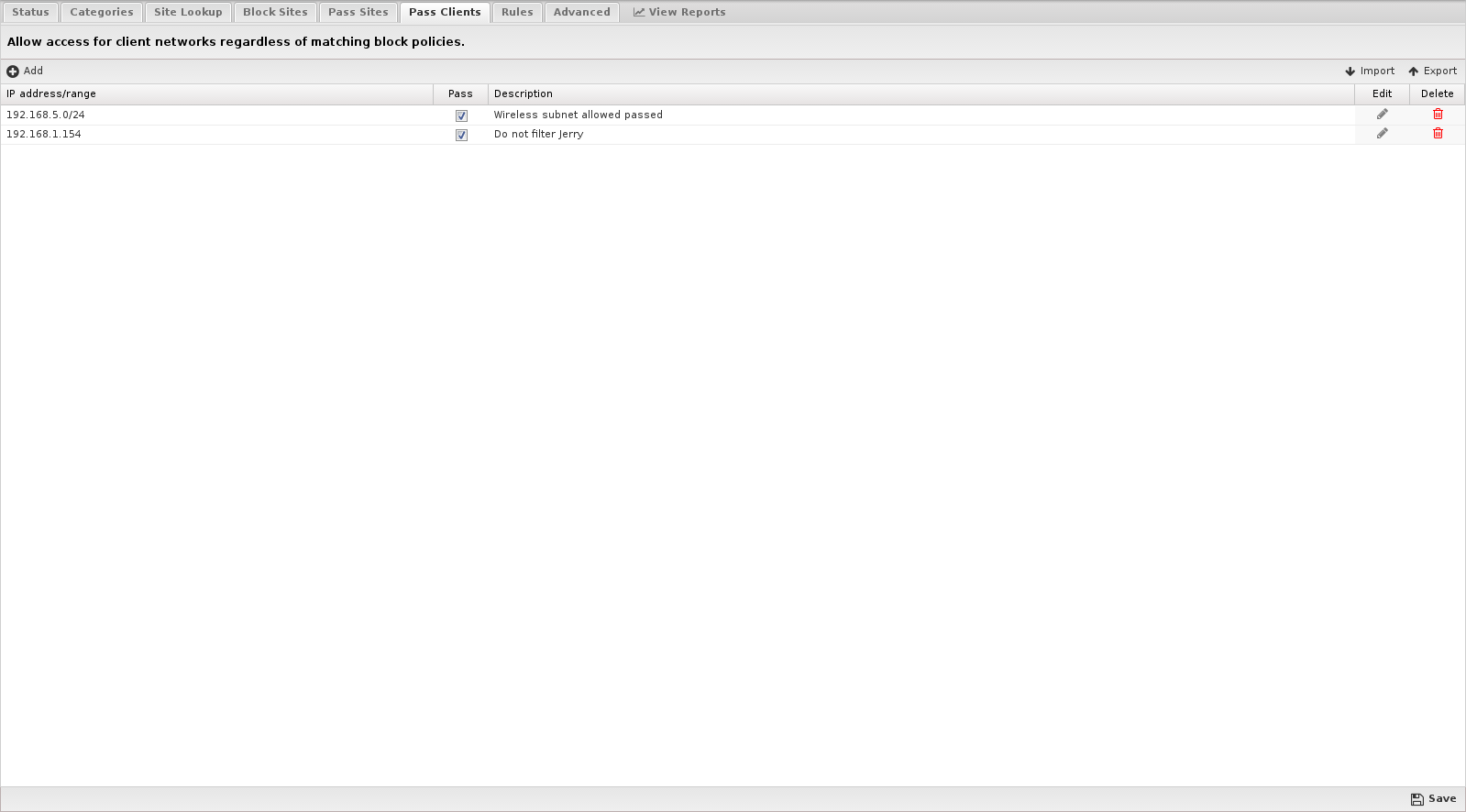This screenshot has height=812, width=1466.
Task: Click 'Do not filter Jerry' description
Action: click(539, 135)
